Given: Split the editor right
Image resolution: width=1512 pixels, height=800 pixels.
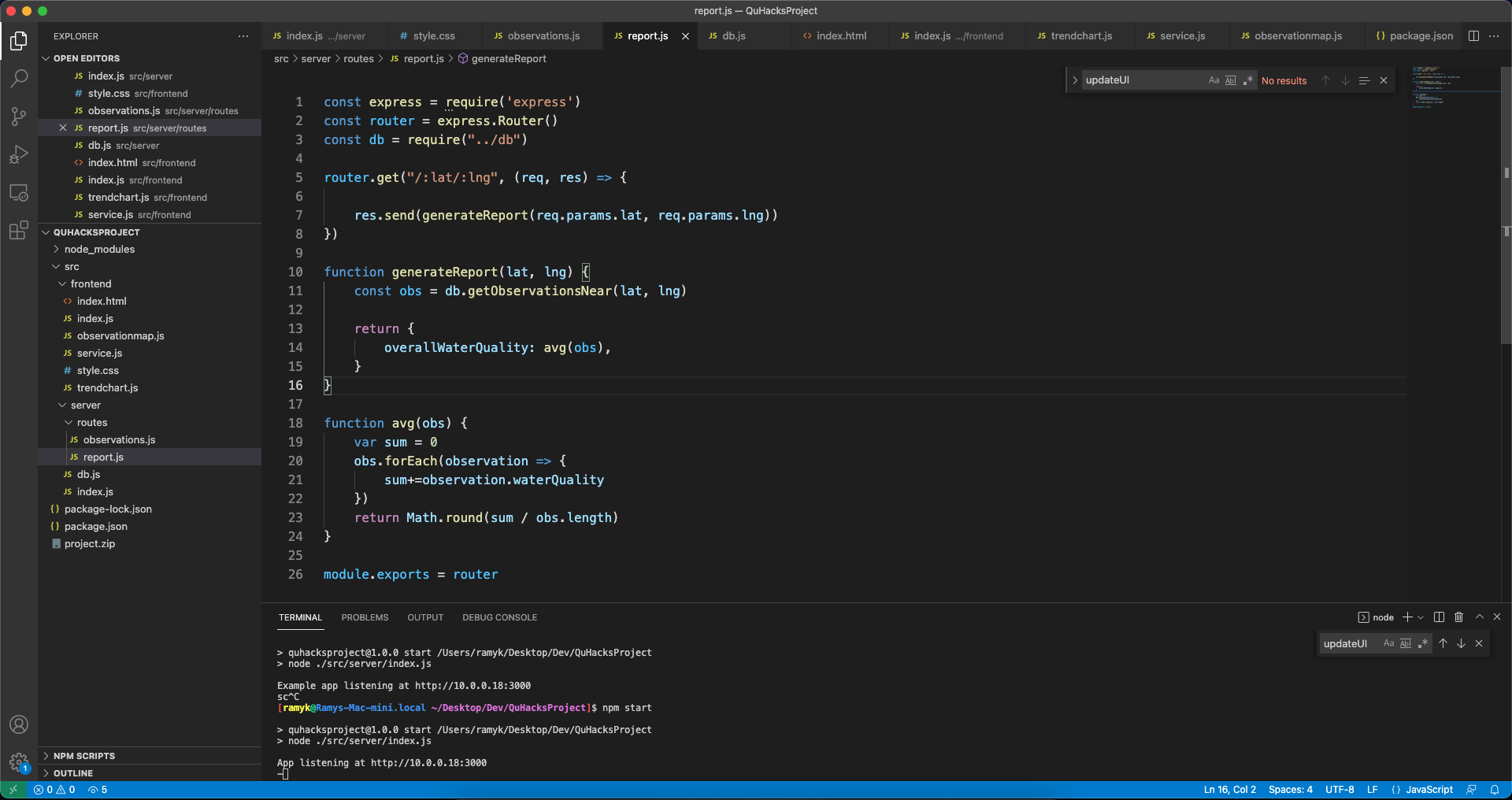Looking at the screenshot, I should 1473,36.
